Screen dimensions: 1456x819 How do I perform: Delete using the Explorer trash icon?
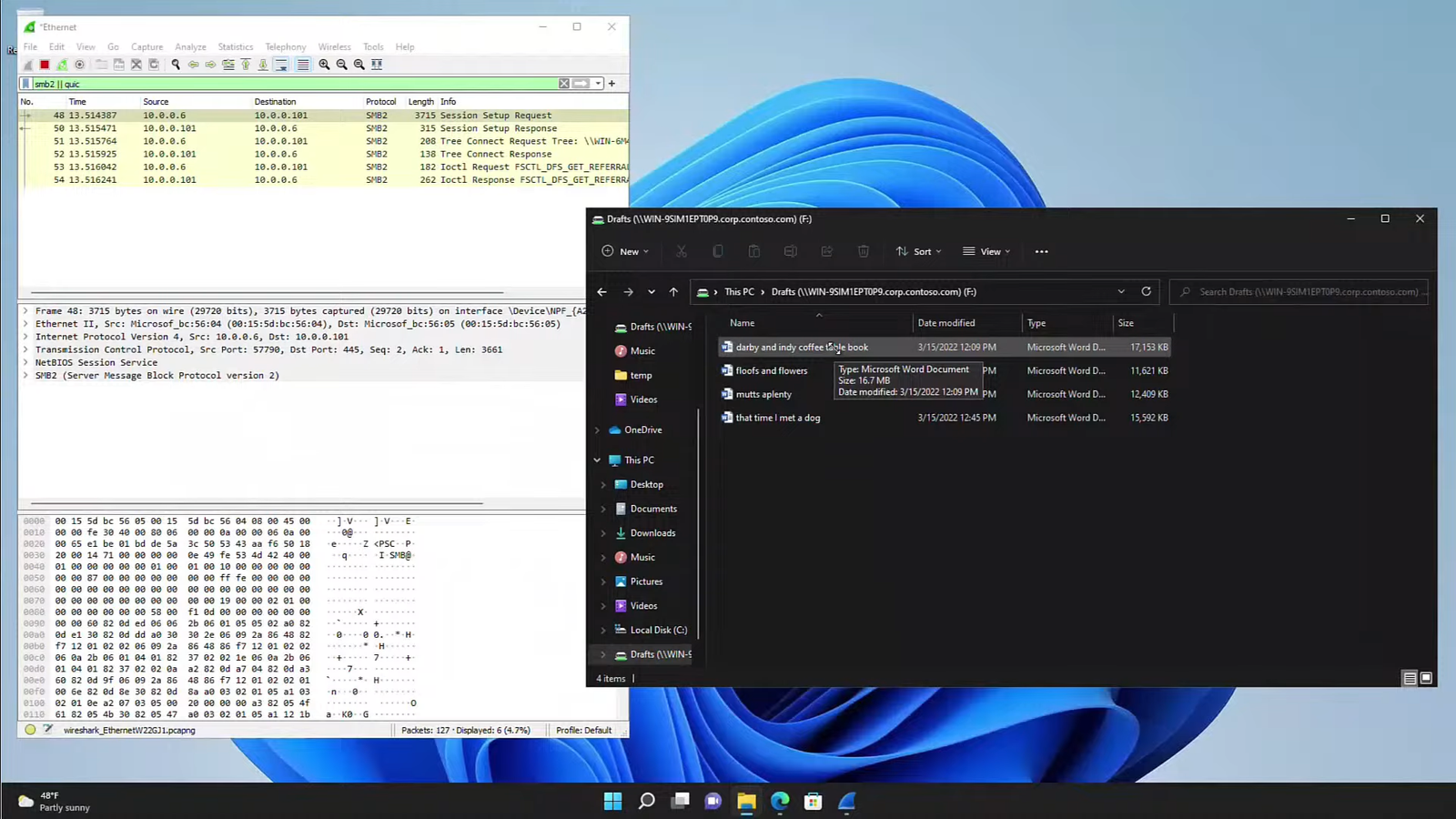863,251
